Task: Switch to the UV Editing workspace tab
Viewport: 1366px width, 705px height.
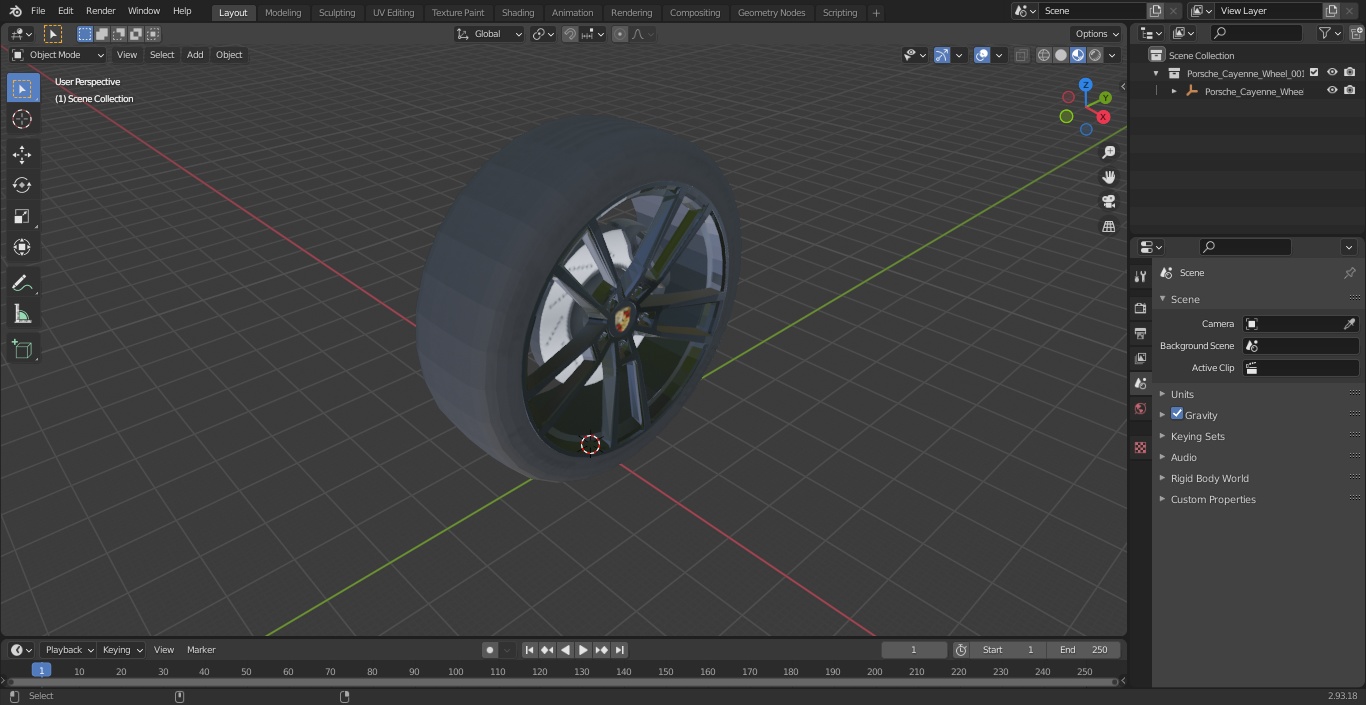Action: (x=393, y=13)
